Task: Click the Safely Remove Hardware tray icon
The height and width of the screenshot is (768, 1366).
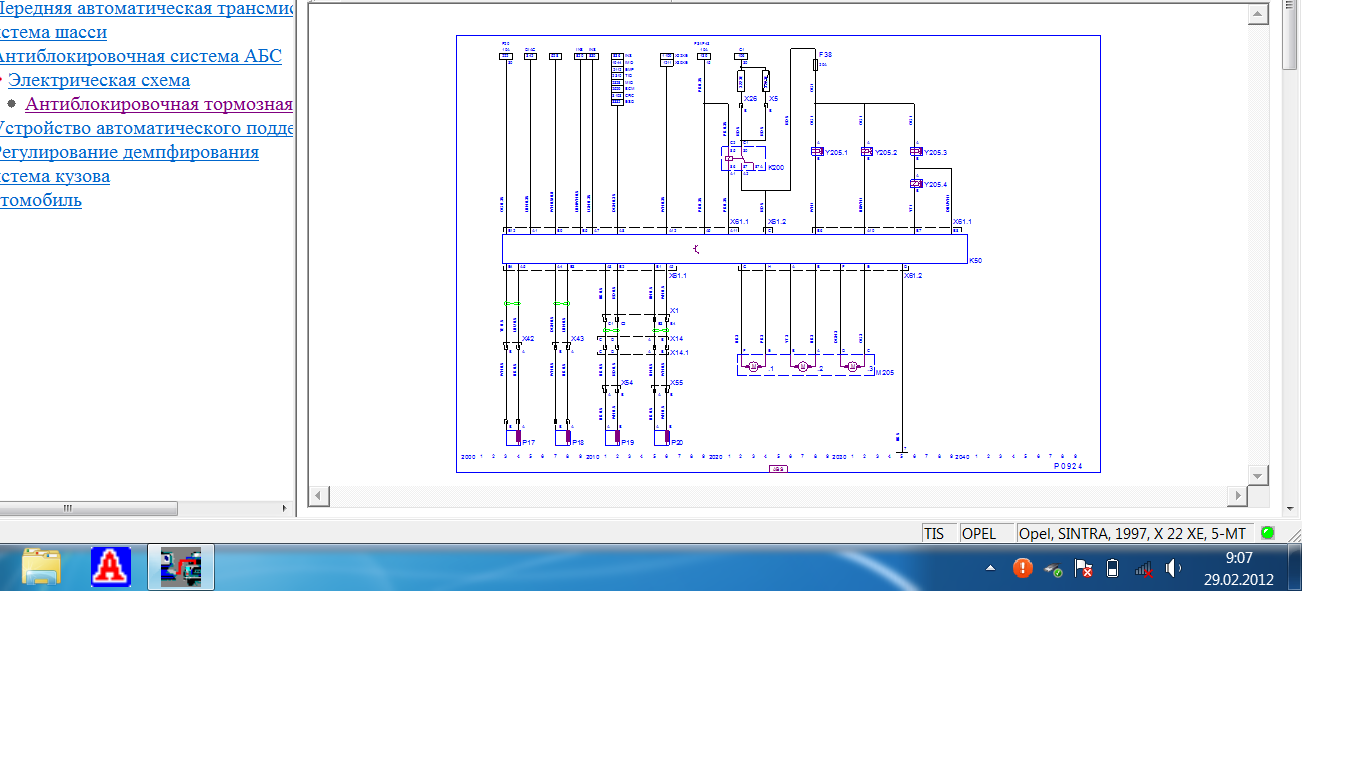Action: (x=1053, y=569)
